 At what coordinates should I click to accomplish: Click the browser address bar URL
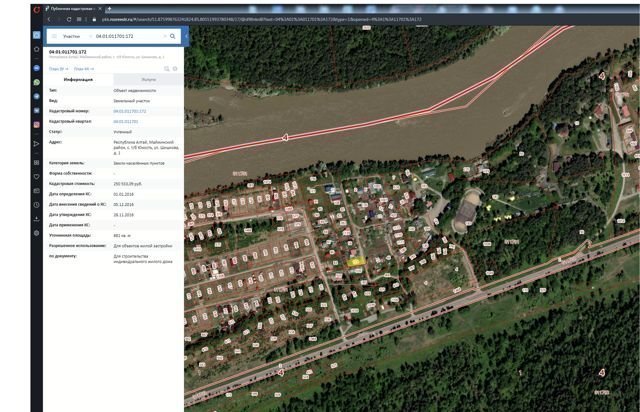[261, 19]
